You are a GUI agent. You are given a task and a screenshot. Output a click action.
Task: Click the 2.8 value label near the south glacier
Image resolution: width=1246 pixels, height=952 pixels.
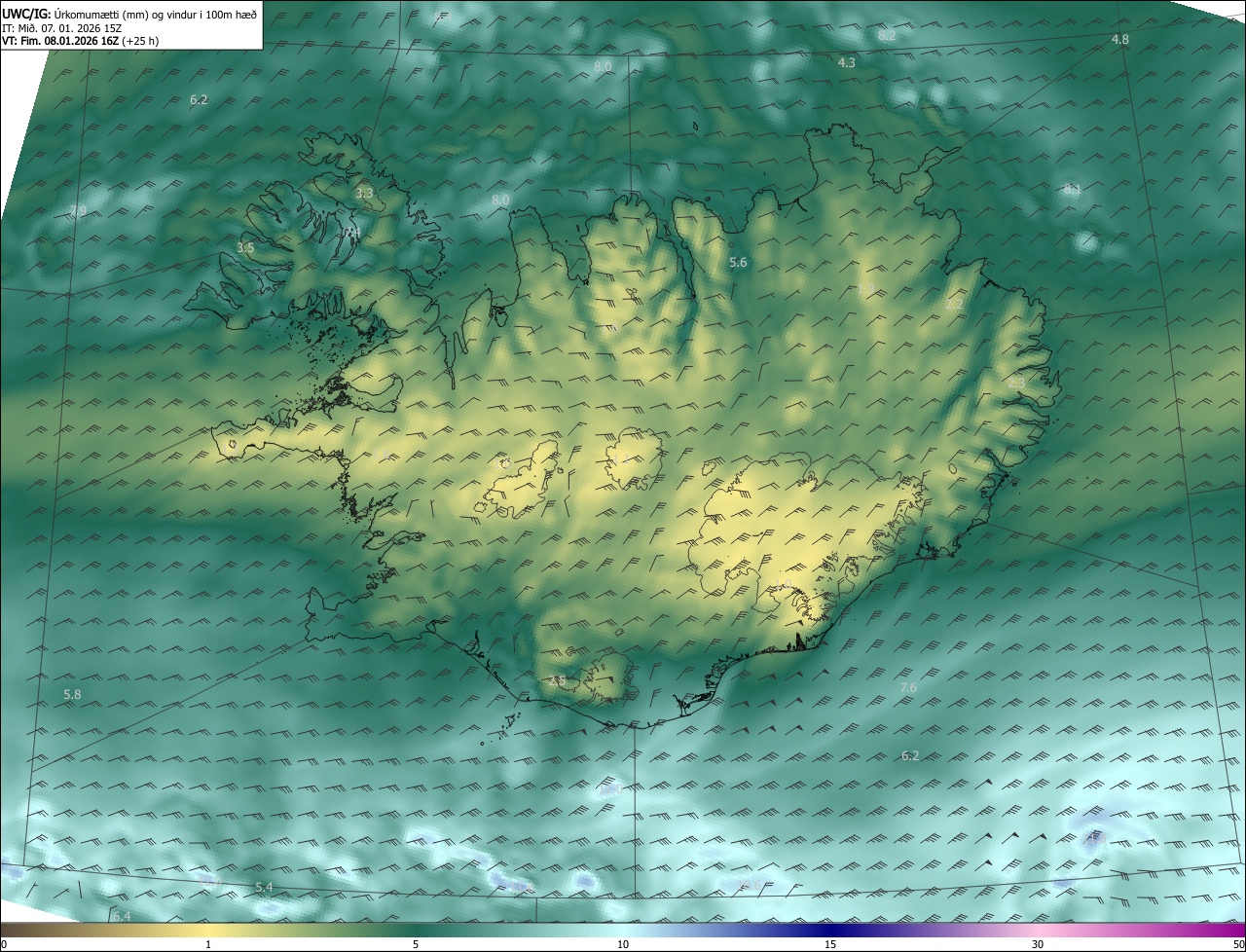click(x=558, y=681)
